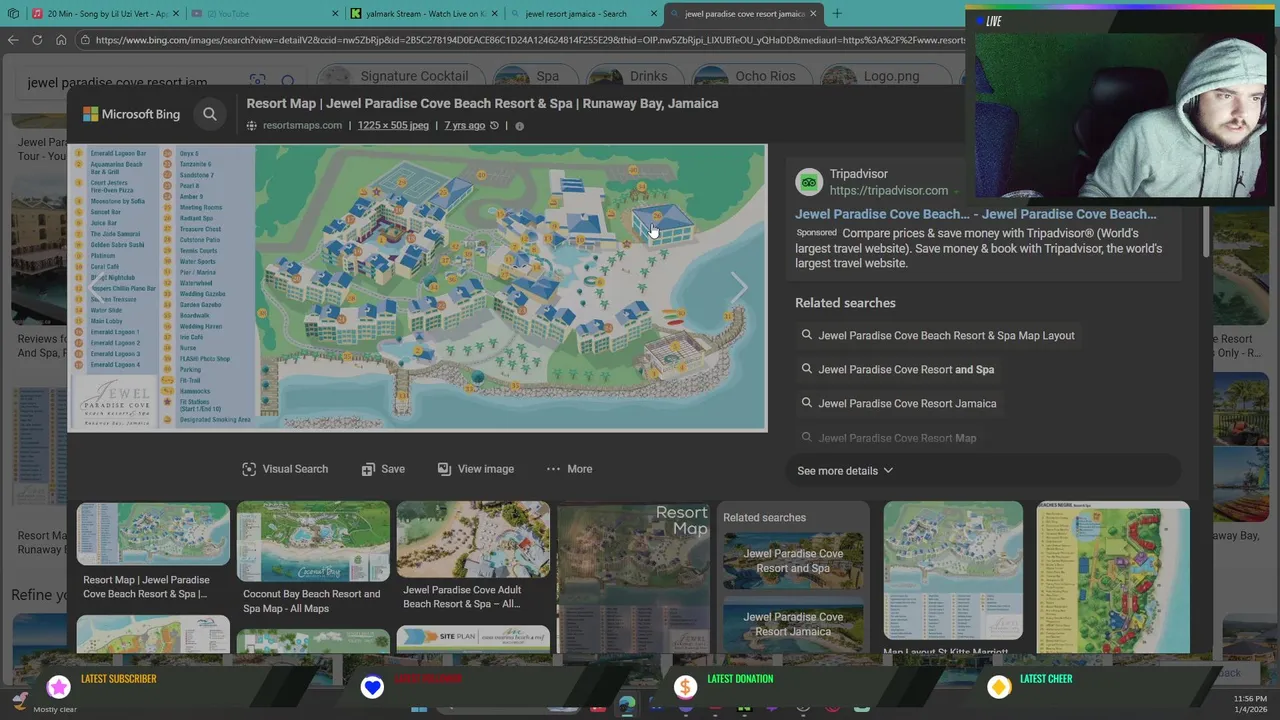Open Jewel Paradise Cove Resort and Spa related tile
This screenshot has width=1280, height=720.
793,561
